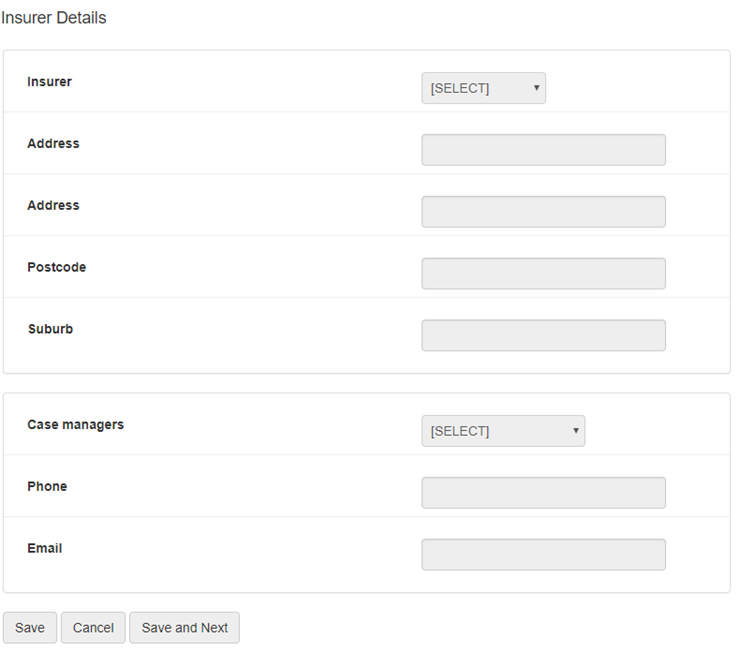
Task: Click into the Phone field
Action: (x=543, y=493)
